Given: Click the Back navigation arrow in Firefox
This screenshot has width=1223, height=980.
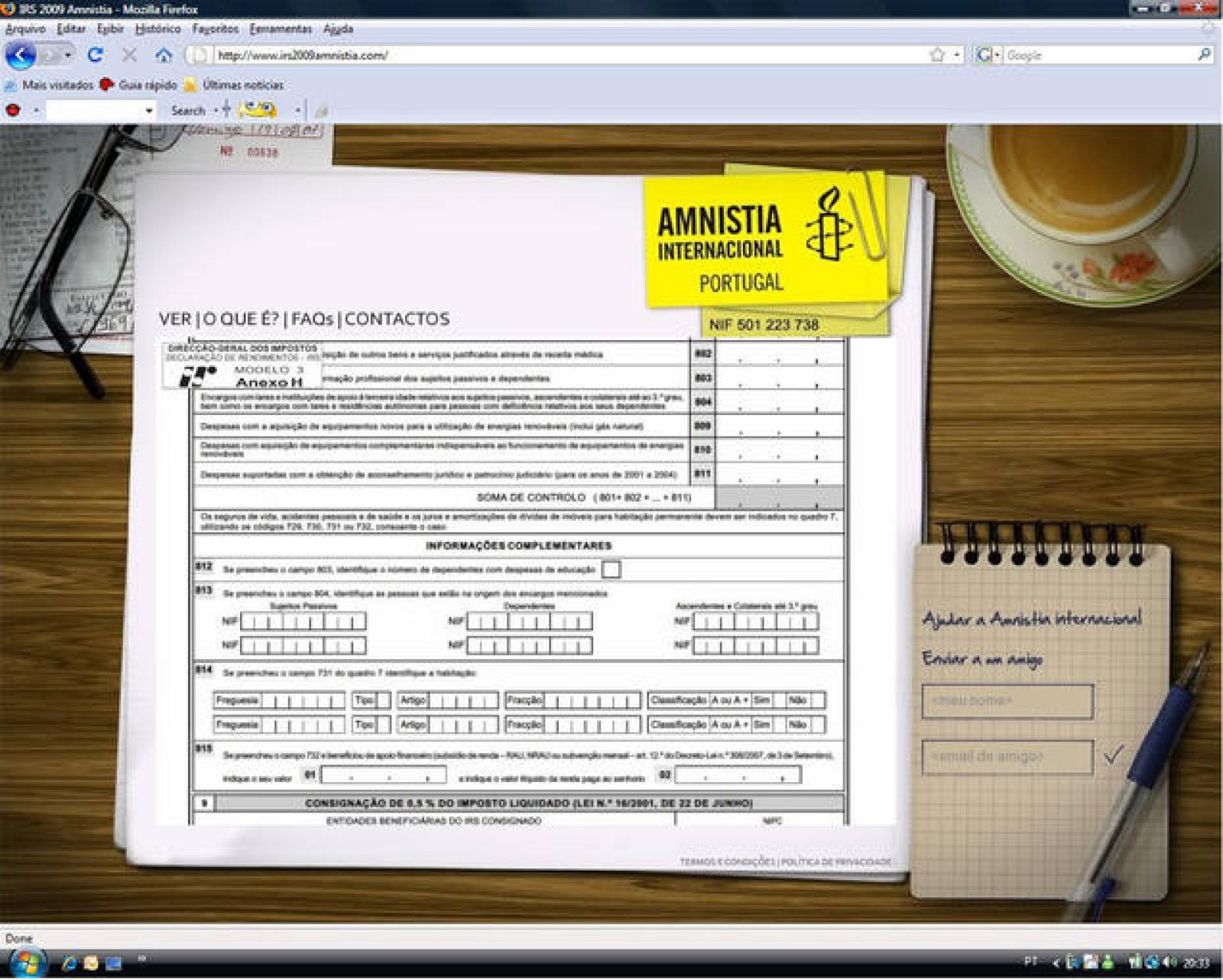Looking at the screenshot, I should coord(21,55).
